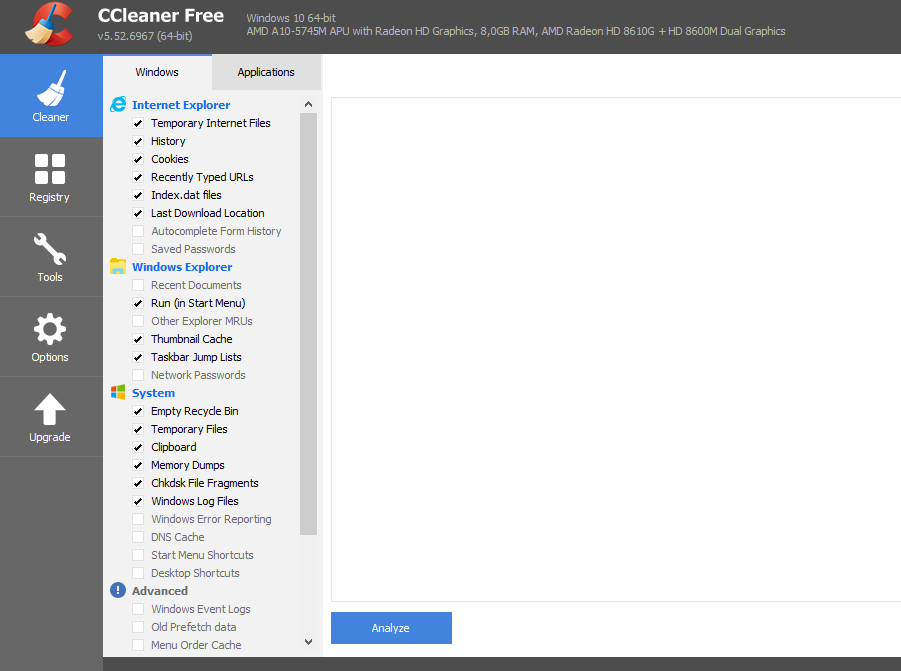The height and width of the screenshot is (671, 901).
Task: Click the scroll up arrow of list
Action: 309,105
